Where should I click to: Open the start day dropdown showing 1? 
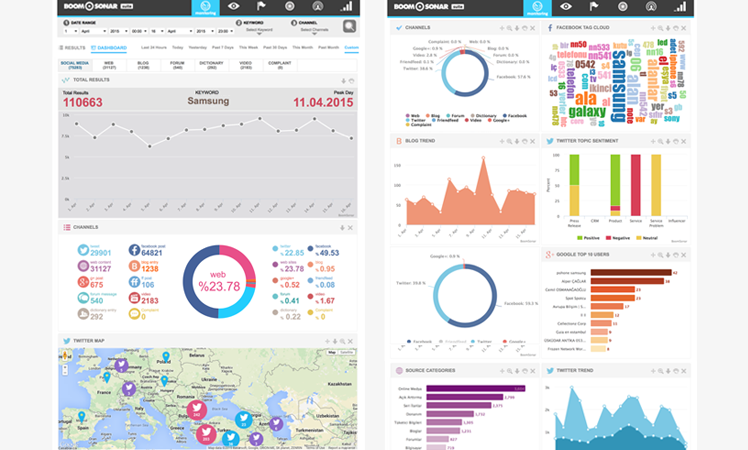72,31
